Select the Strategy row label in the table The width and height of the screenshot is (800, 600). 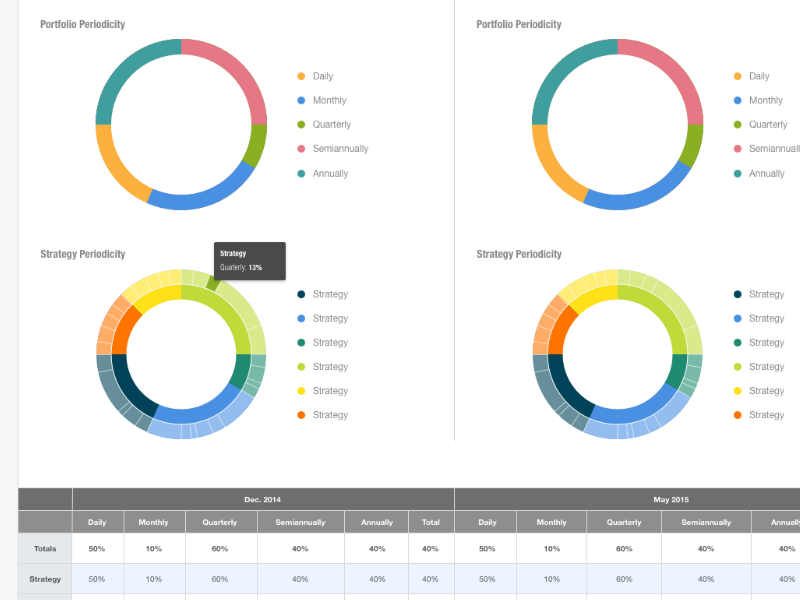pos(43,579)
